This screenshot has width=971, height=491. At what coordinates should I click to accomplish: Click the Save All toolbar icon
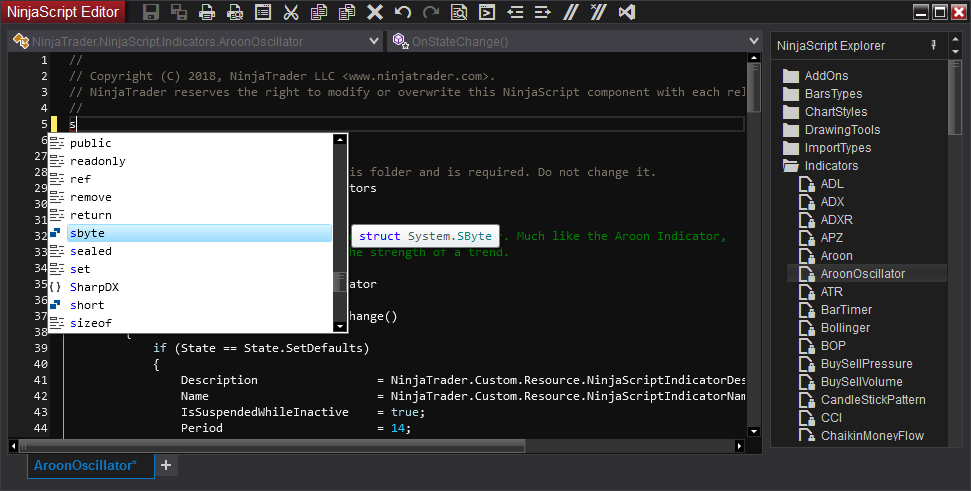(179, 12)
